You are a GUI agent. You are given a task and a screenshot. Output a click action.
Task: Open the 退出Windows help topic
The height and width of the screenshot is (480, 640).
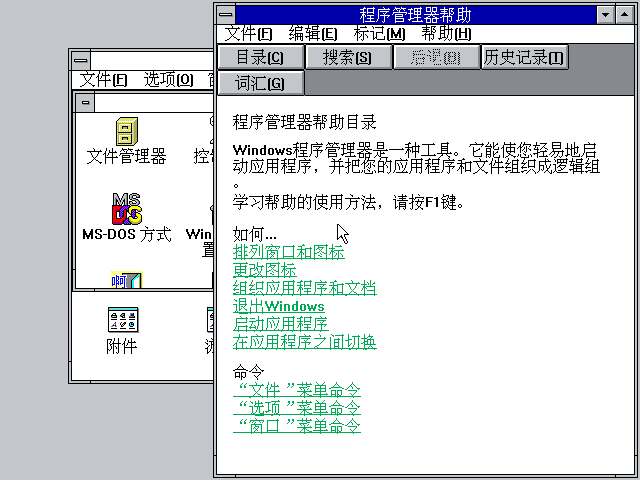point(279,306)
